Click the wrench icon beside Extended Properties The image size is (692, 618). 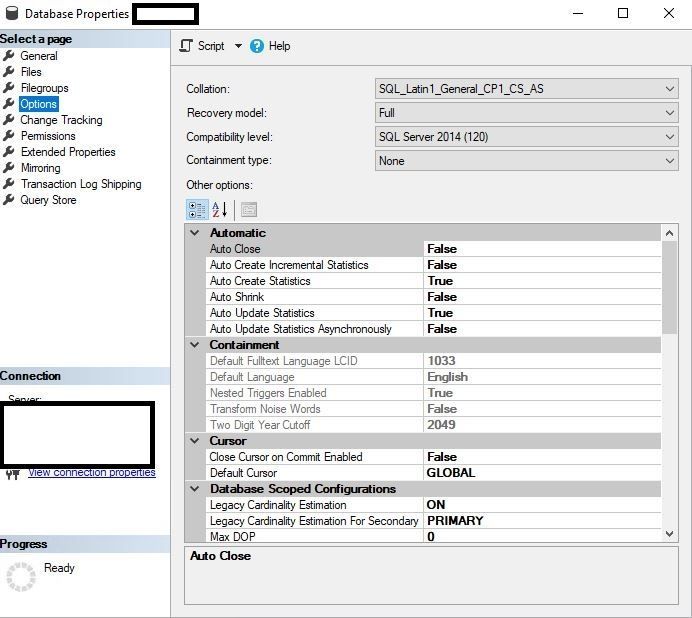click(9, 151)
